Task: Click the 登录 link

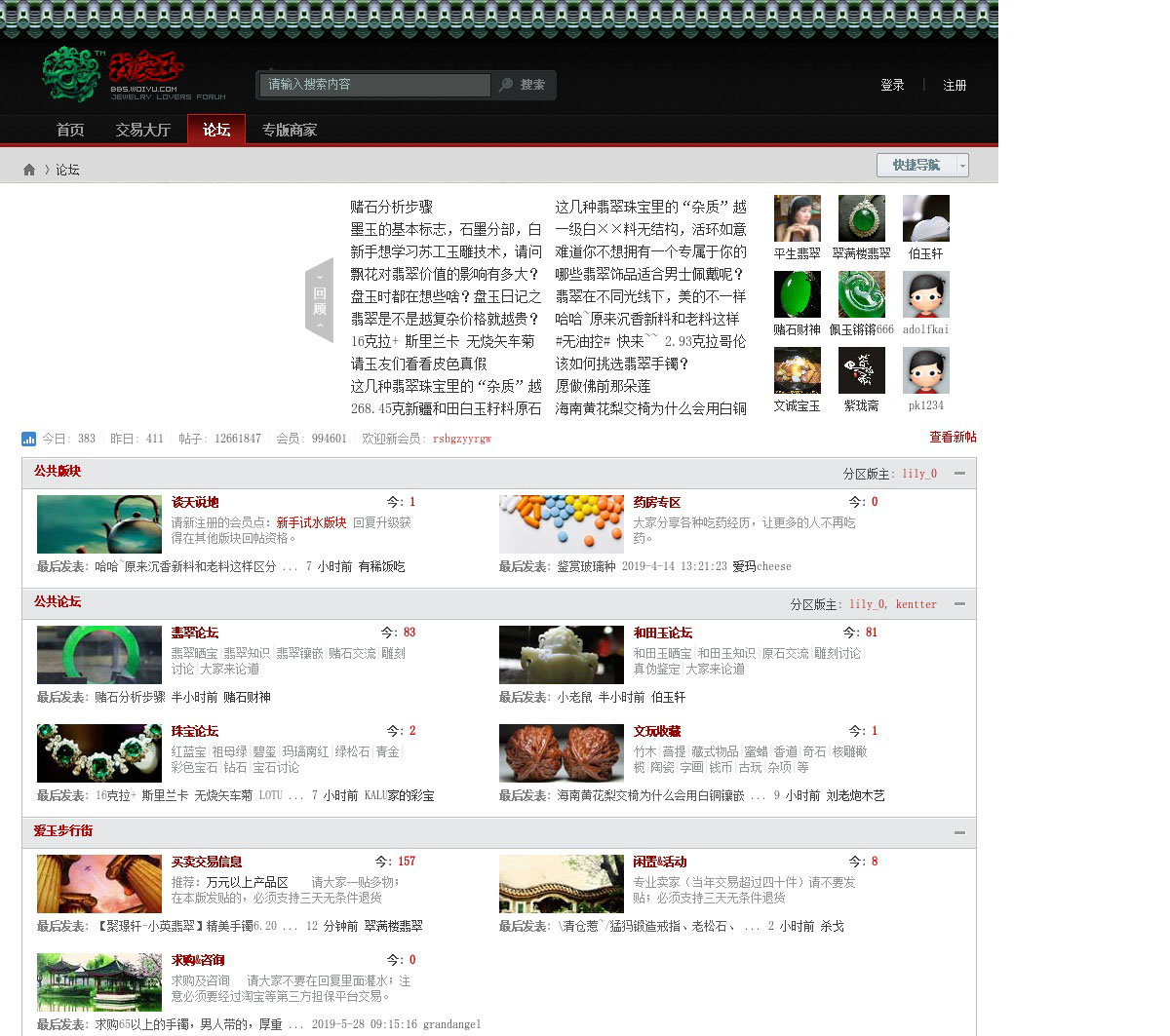Action: pos(892,86)
